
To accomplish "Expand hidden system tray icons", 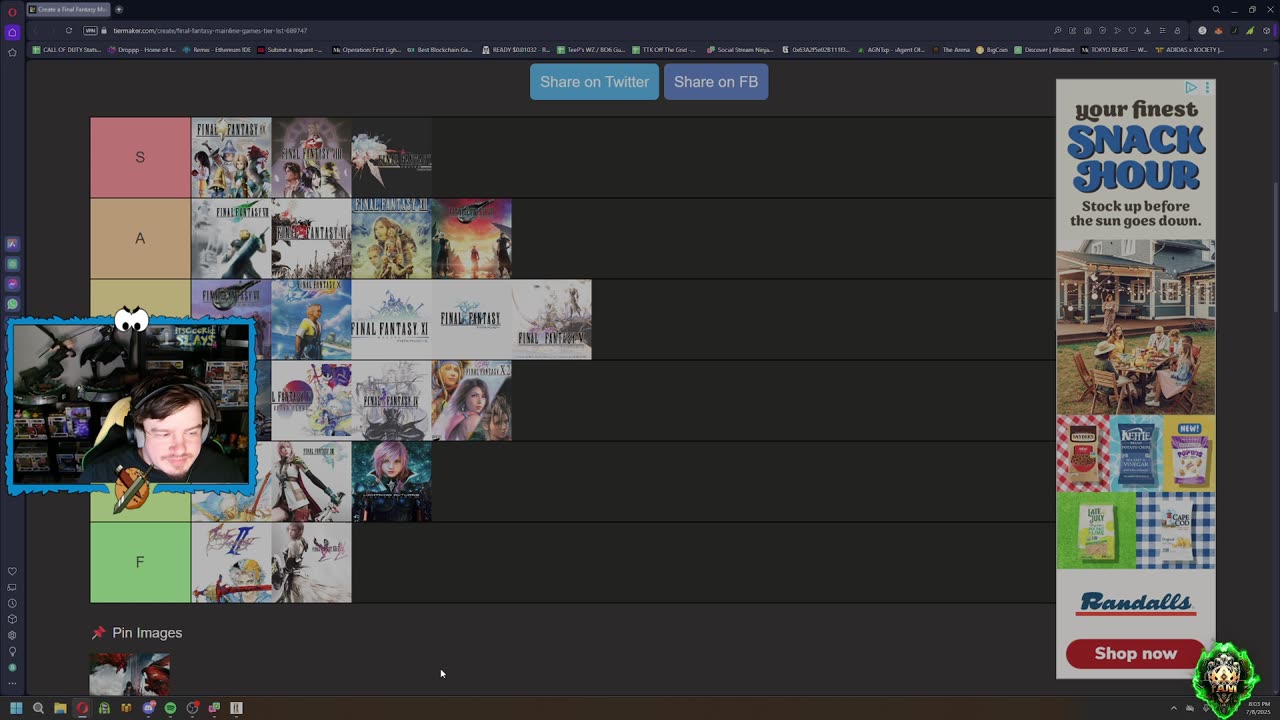I will [1174, 708].
